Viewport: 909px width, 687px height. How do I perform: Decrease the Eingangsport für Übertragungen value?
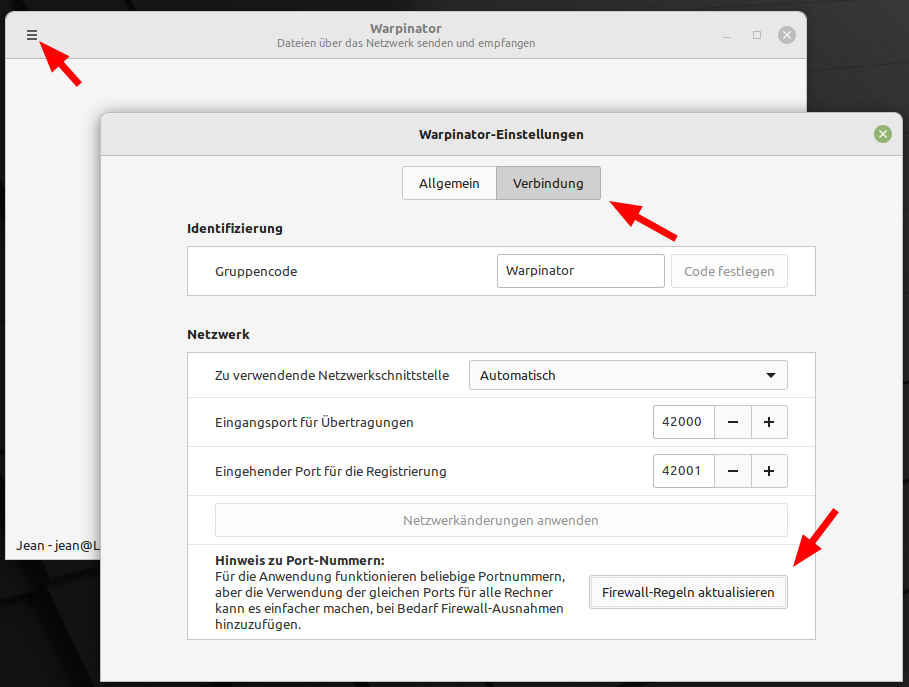(x=733, y=422)
